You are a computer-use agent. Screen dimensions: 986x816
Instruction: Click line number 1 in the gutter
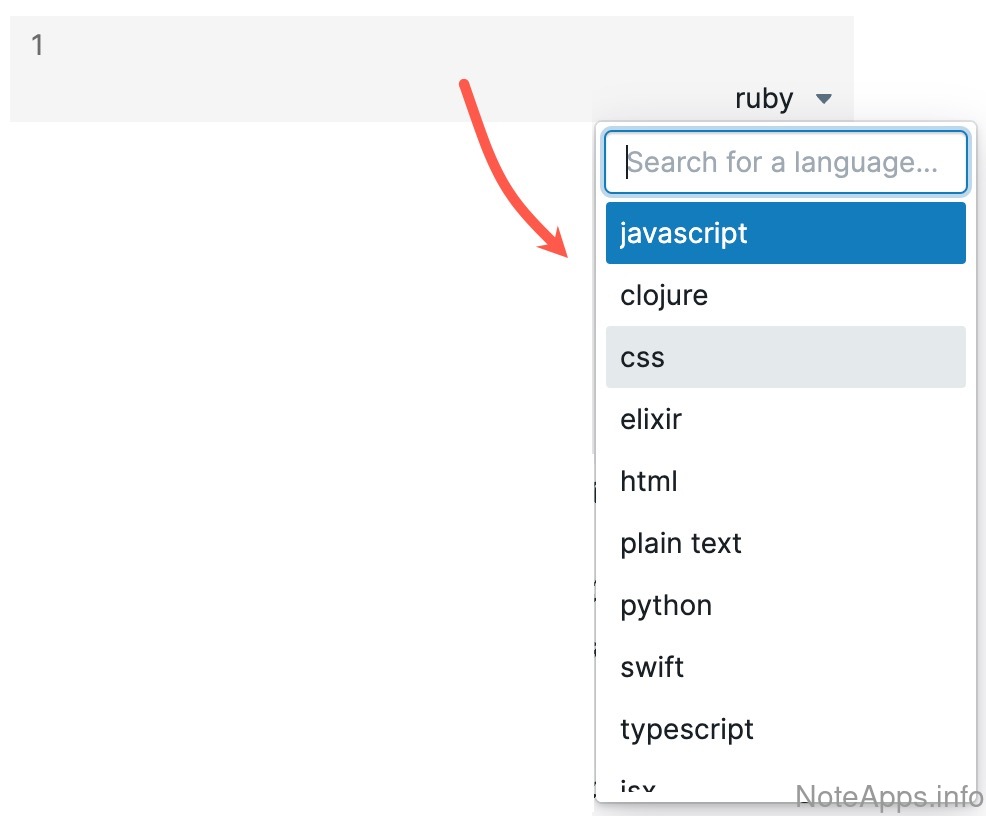(37, 45)
